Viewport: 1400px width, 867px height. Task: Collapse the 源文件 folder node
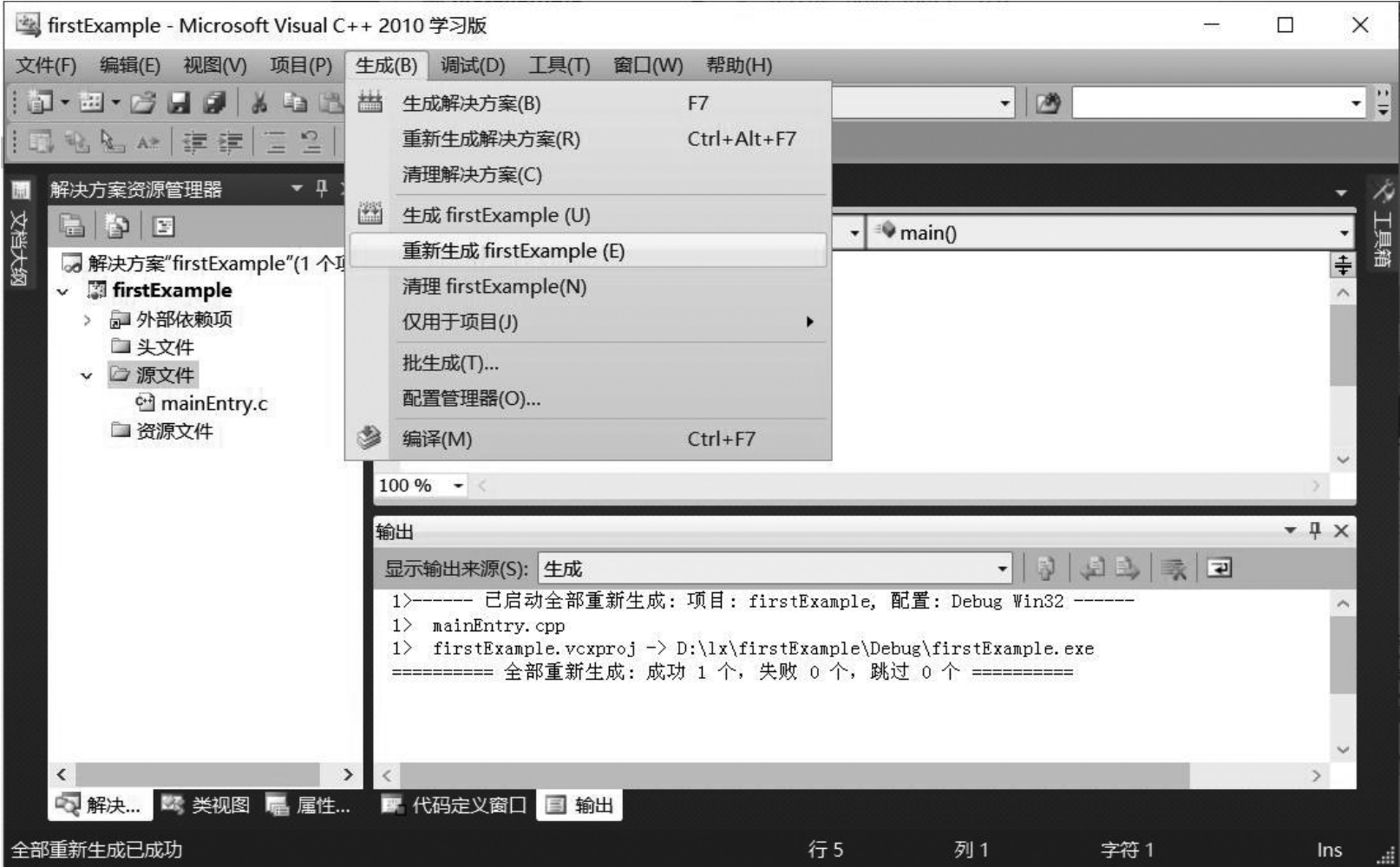point(87,375)
